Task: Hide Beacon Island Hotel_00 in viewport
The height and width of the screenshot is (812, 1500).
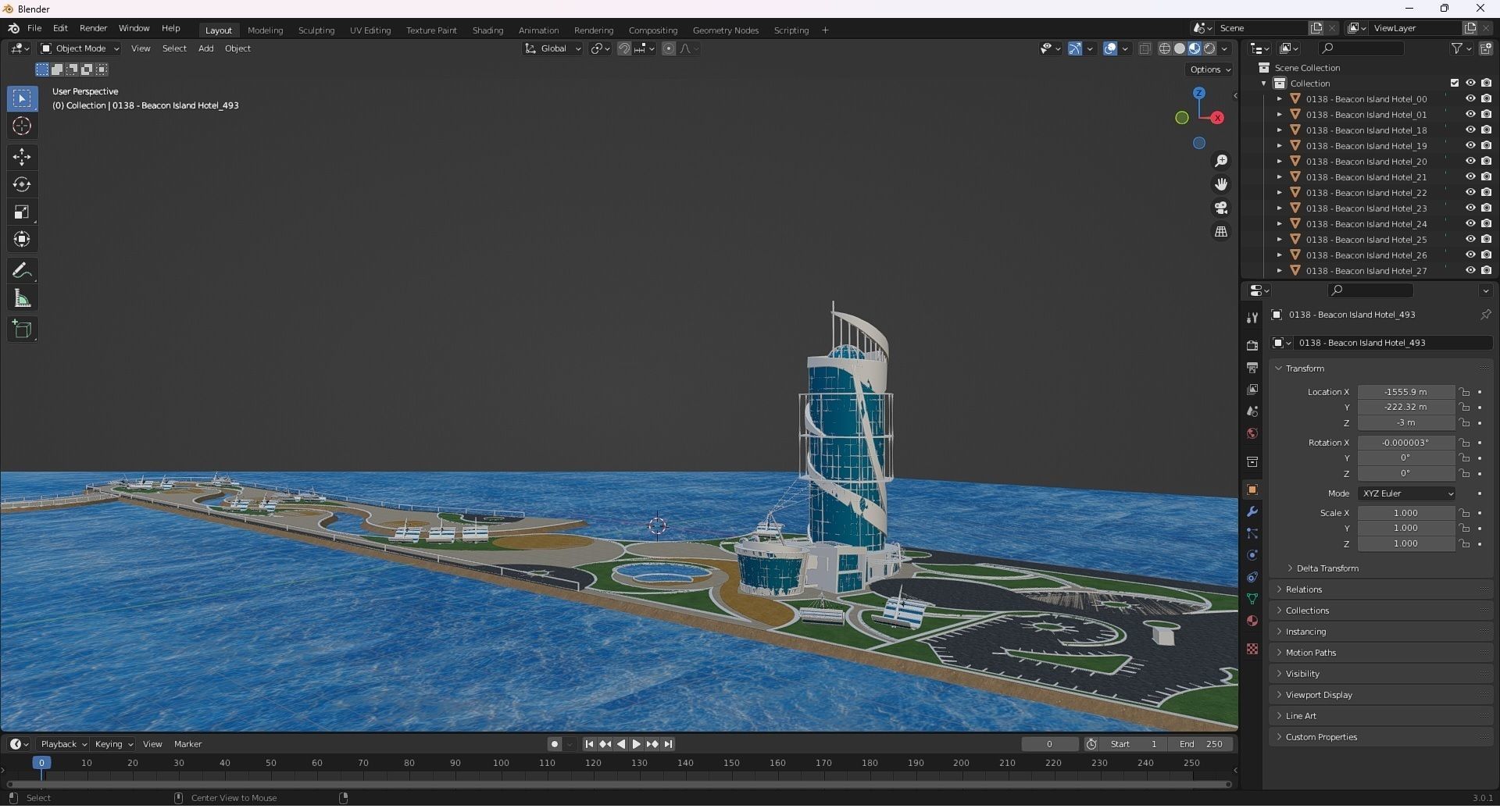Action: pyautogui.click(x=1470, y=99)
